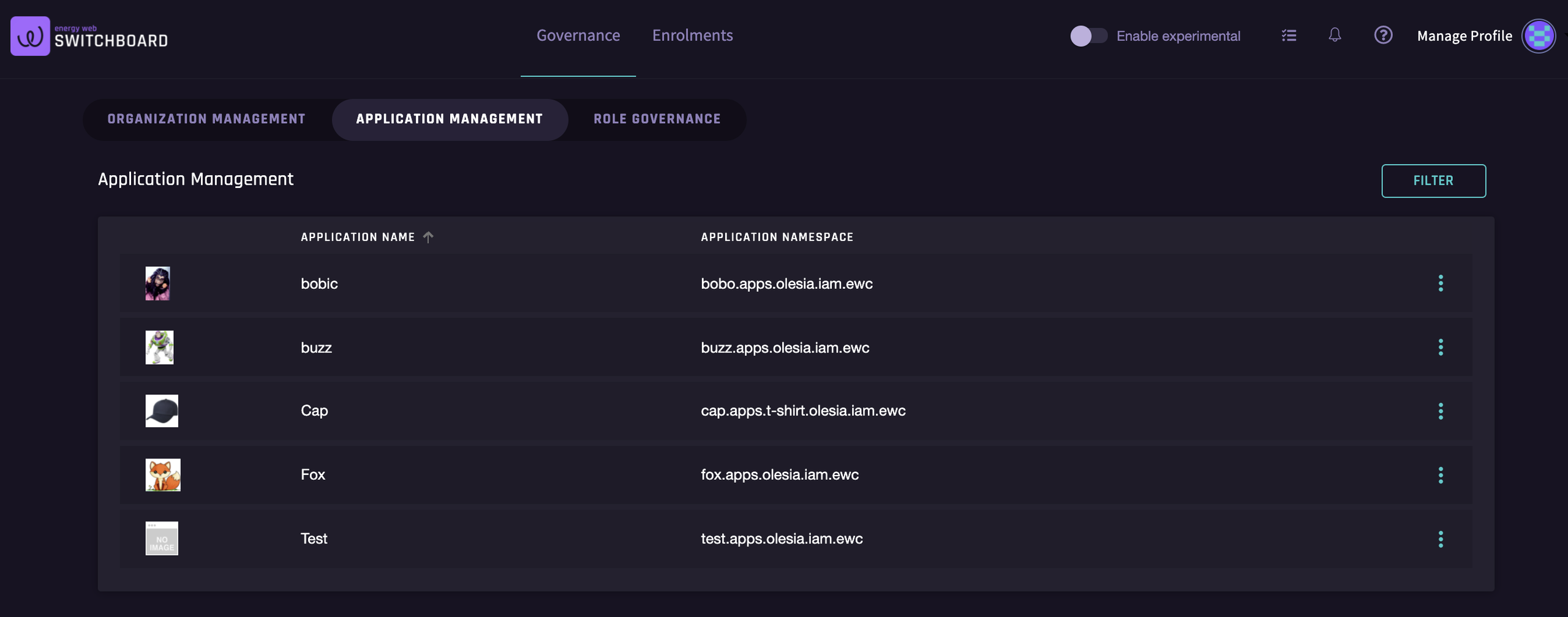Click the profile avatar icon
The image size is (1568, 617).
(x=1538, y=36)
